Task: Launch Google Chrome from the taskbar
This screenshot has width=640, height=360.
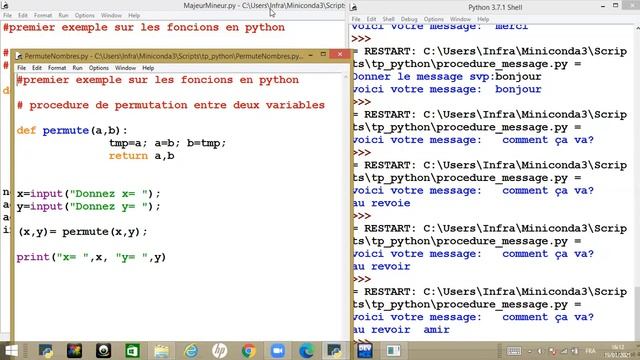Action: [249, 351]
